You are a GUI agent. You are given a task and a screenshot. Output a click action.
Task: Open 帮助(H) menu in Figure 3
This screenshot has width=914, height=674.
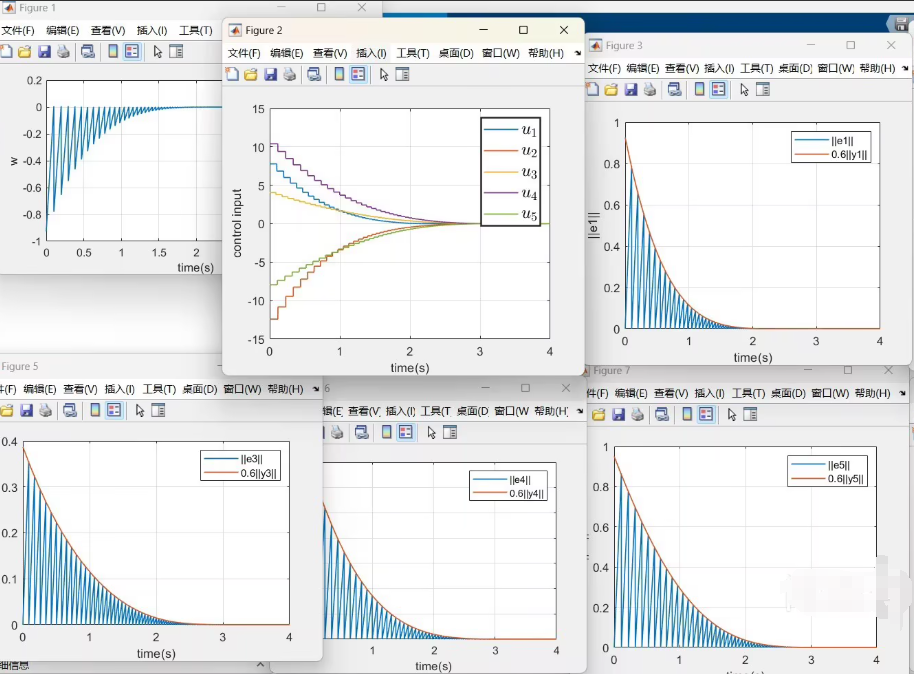(877, 68)
